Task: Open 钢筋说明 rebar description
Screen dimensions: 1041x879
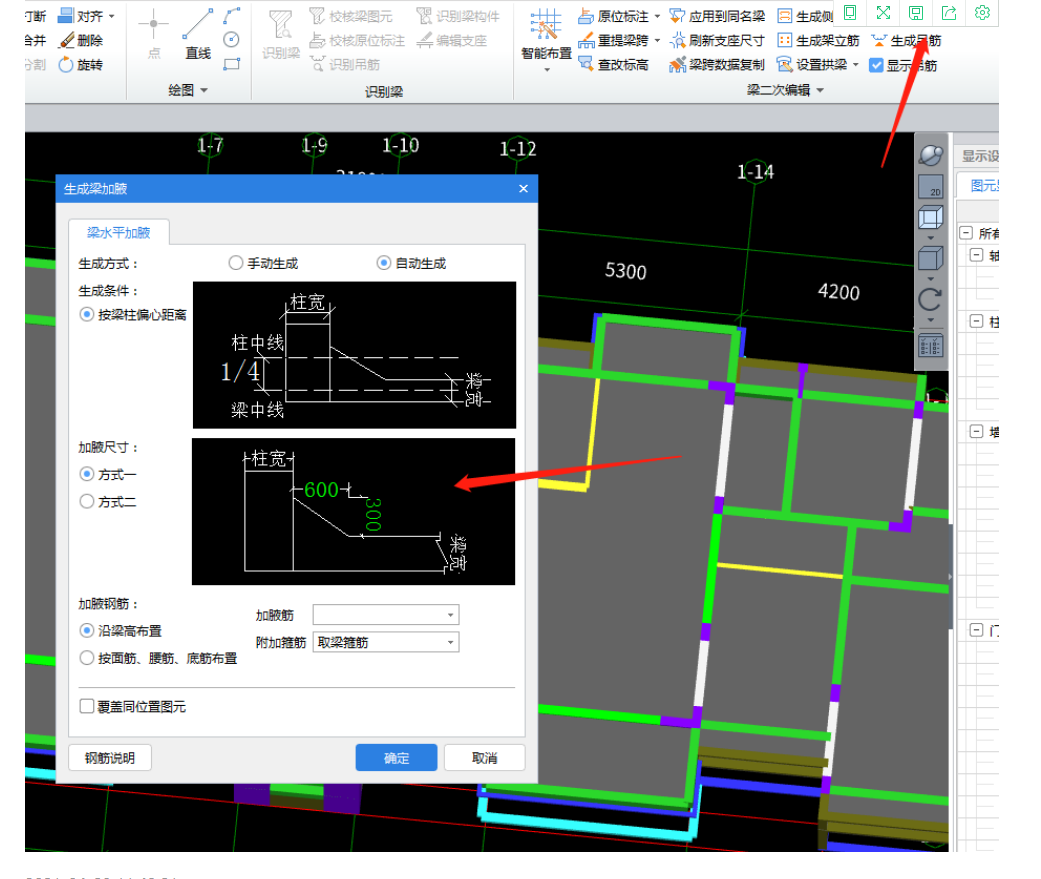Action: [x=110, y=758]
